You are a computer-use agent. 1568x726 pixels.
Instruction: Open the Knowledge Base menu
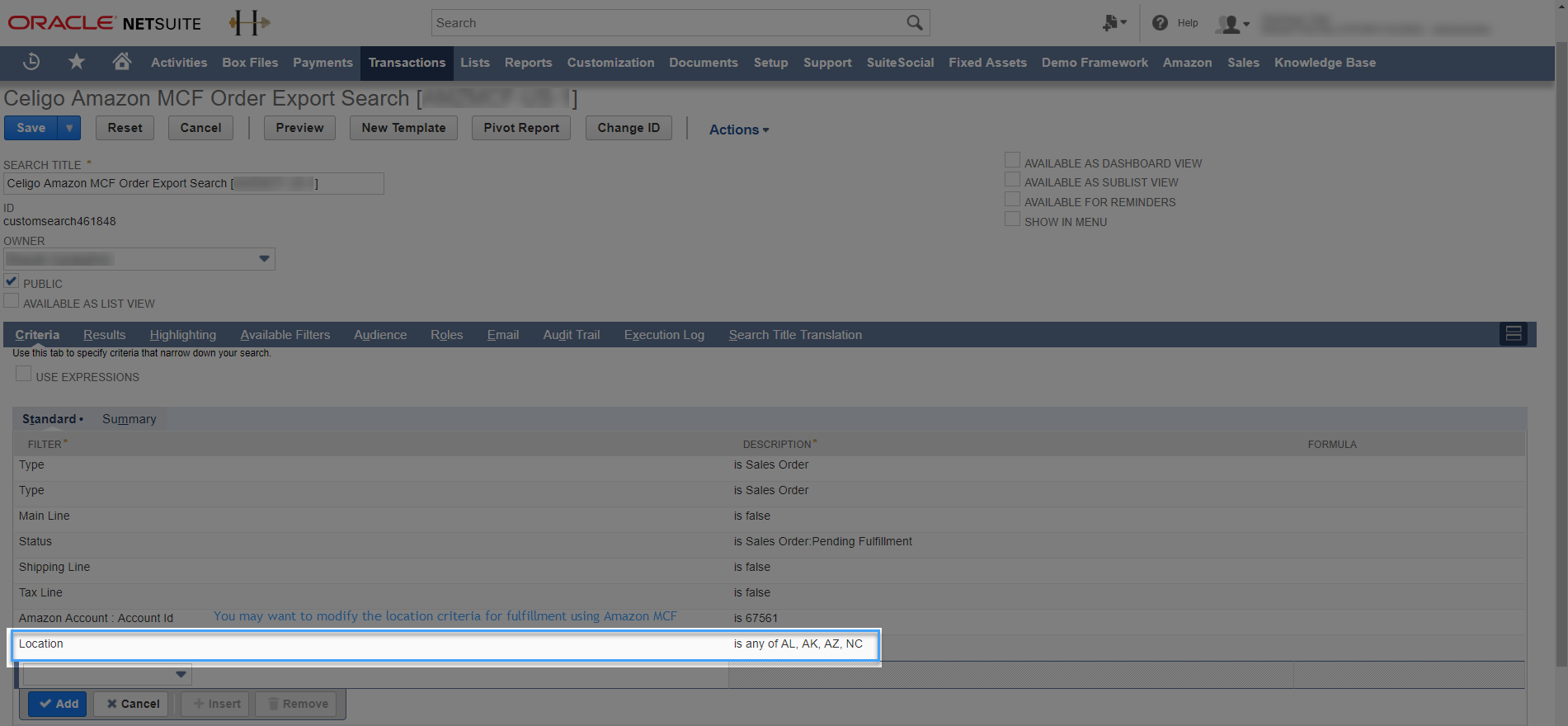coord(1325,63)
